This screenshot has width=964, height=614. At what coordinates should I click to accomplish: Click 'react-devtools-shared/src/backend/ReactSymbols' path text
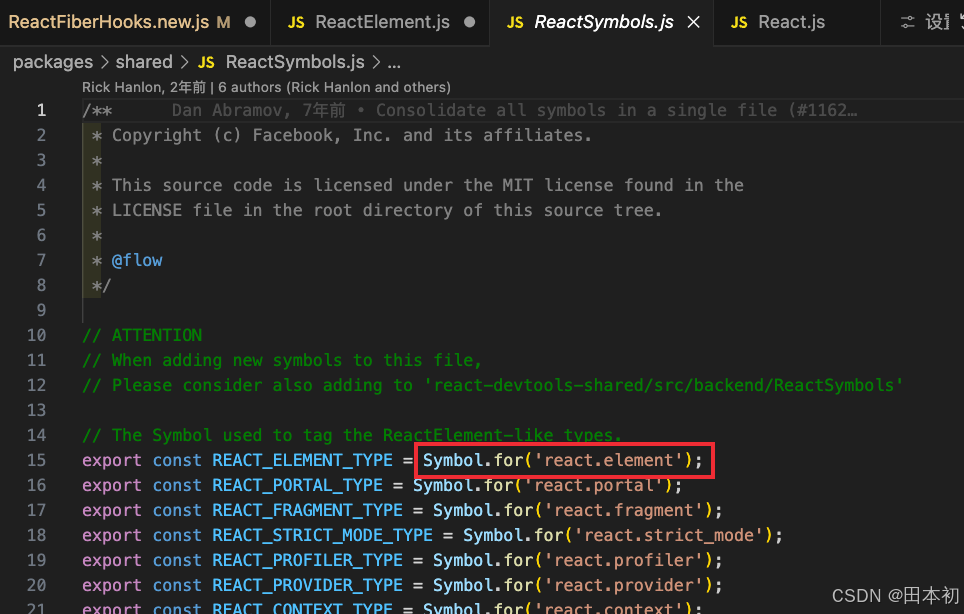664,385
